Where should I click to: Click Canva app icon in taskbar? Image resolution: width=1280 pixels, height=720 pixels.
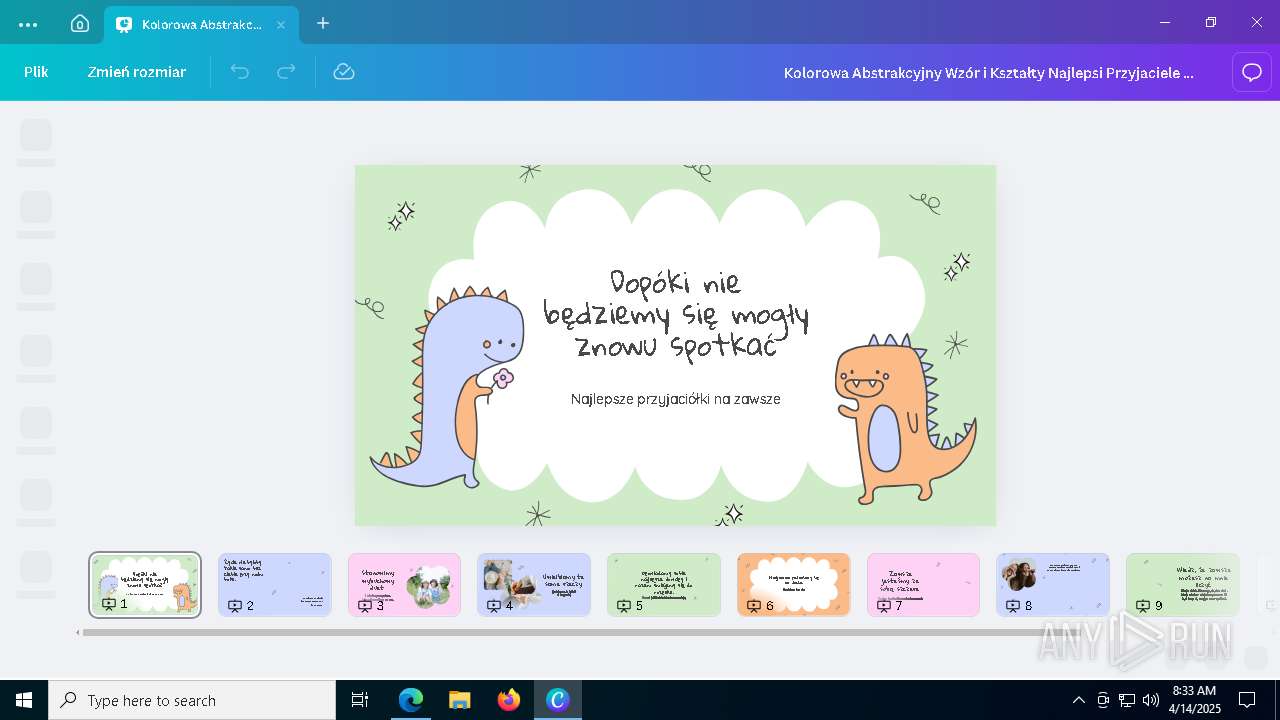tap(558, 700)
